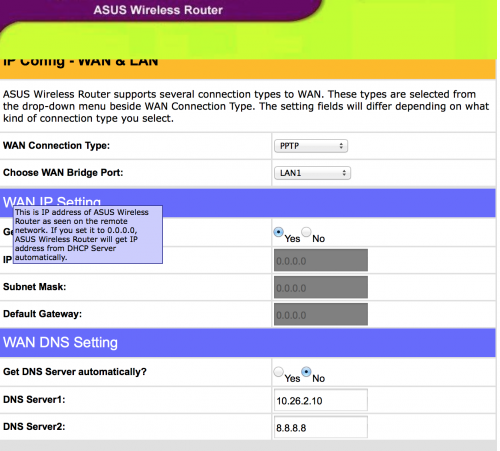Click the WAN IP Setting section header
Viewport: 500px width, 451px height.
248,203
